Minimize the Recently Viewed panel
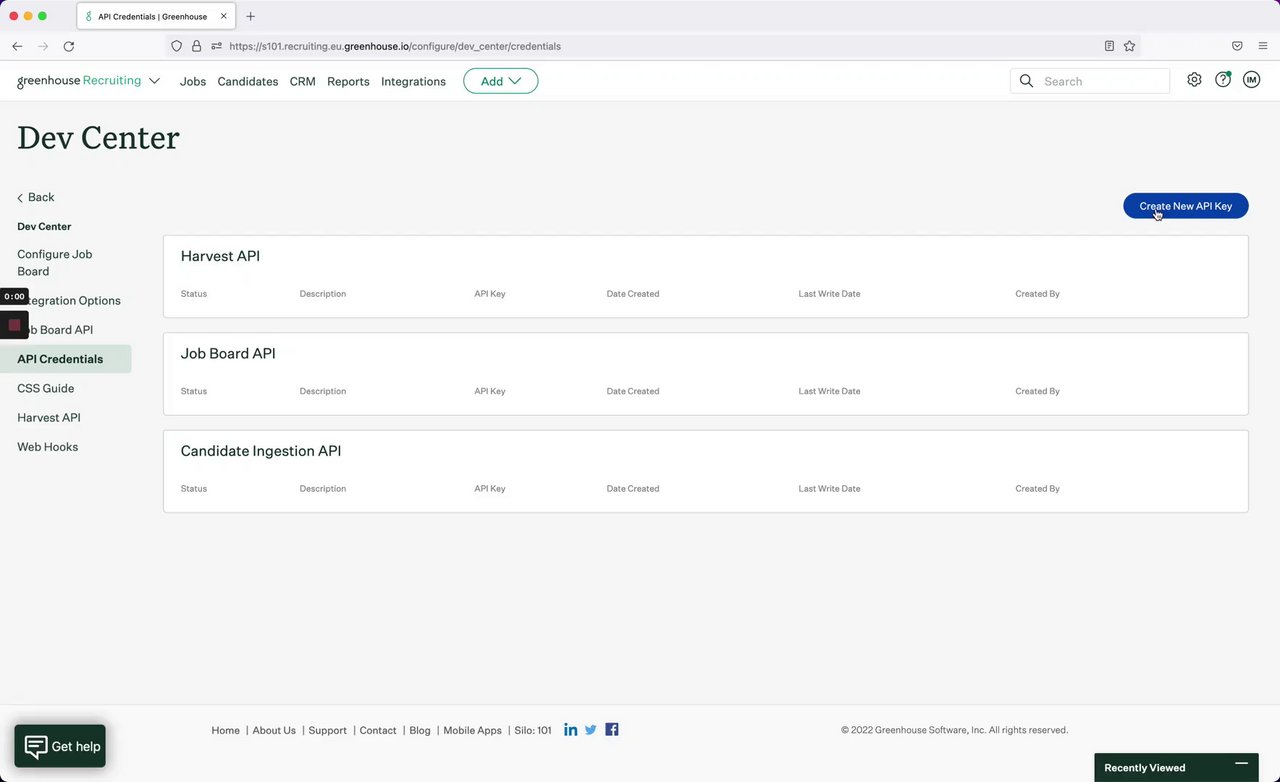The image size is (1280, 782). pyautogui.click(x=1241, y=765)
